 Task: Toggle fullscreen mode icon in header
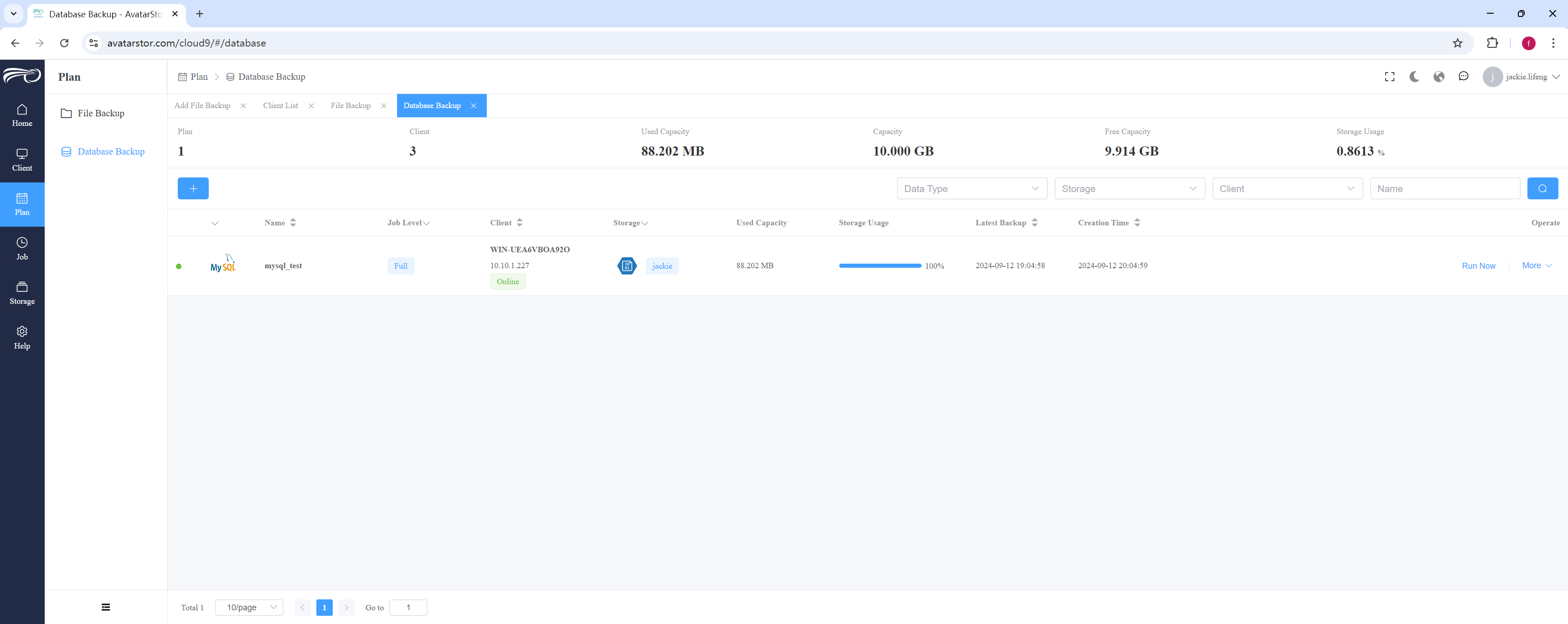click(1390, 77)
